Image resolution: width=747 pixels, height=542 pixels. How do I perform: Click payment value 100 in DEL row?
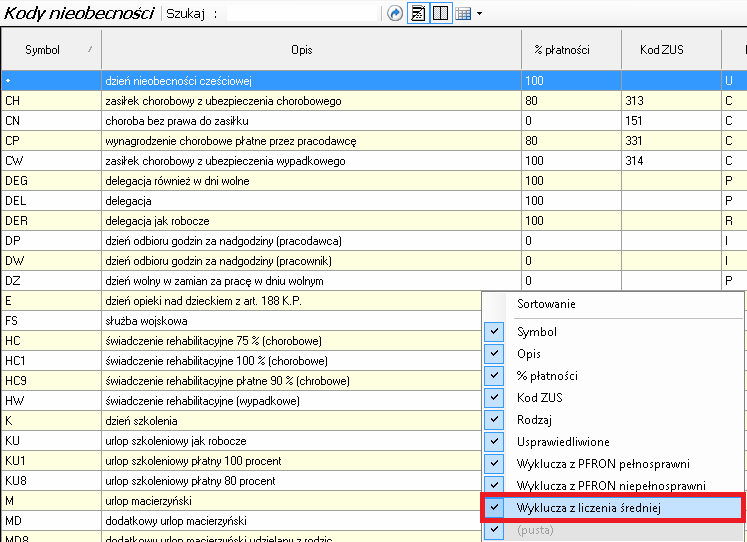point(571,201)
